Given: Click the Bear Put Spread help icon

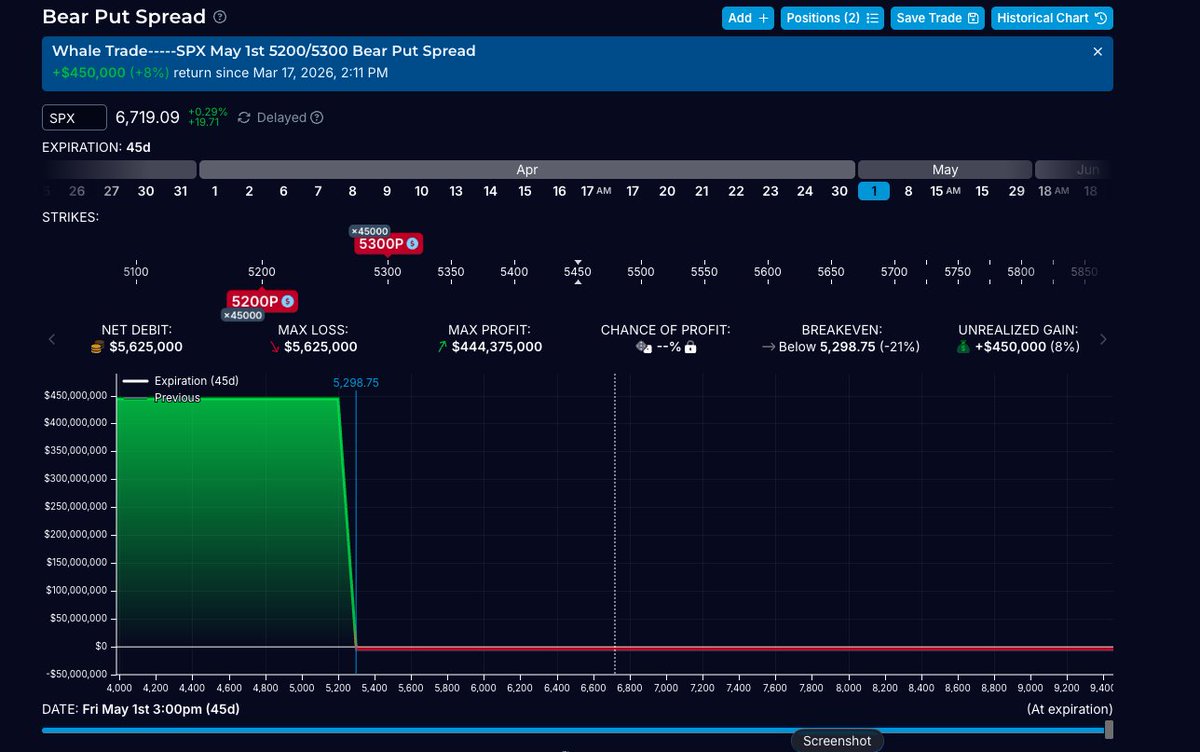Looking at the screenshot, I should [220, 17].
